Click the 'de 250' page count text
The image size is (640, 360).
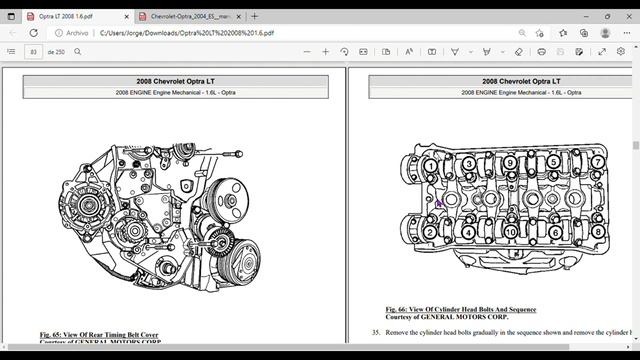coord(56,52)
